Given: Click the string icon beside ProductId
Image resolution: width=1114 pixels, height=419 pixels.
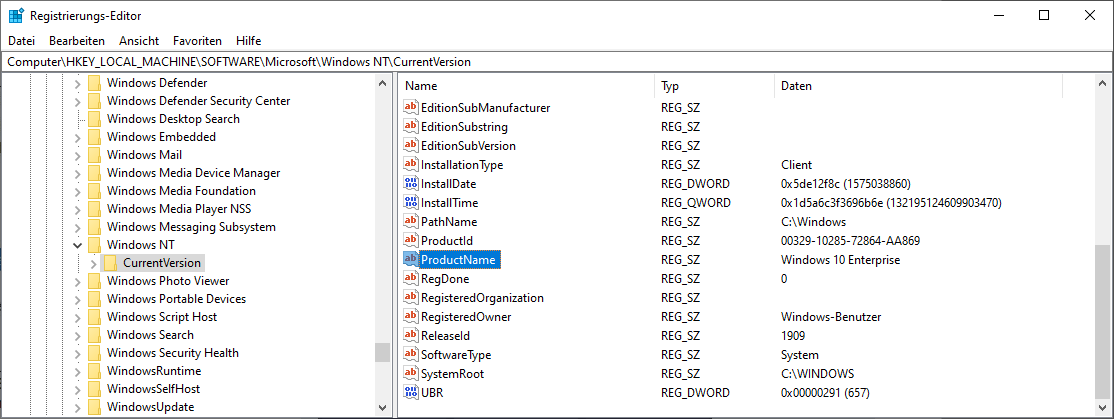Looking at the screenshot, I should pyautogui.click(x=410, y=241).
